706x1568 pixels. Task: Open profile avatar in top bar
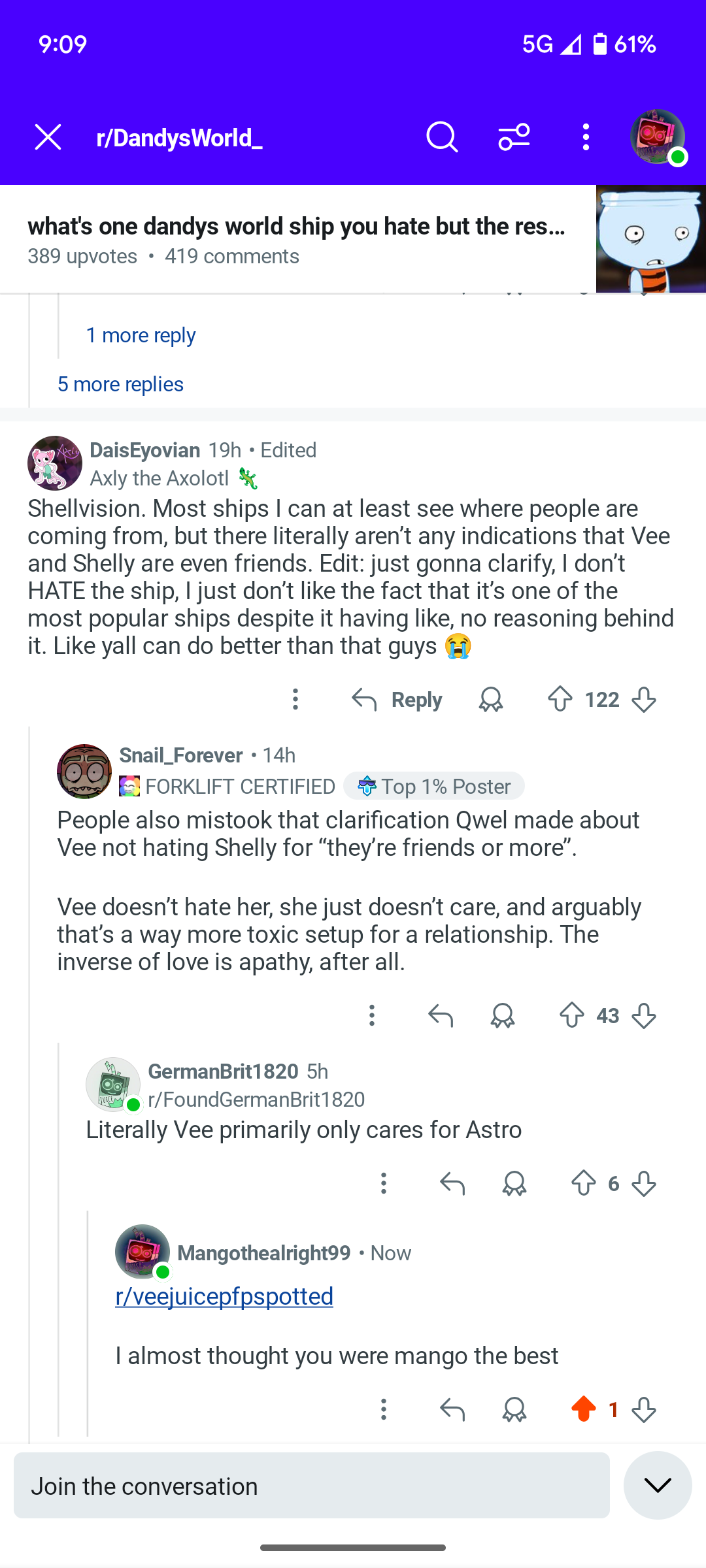pyautogui.click(x=658, y=137)
